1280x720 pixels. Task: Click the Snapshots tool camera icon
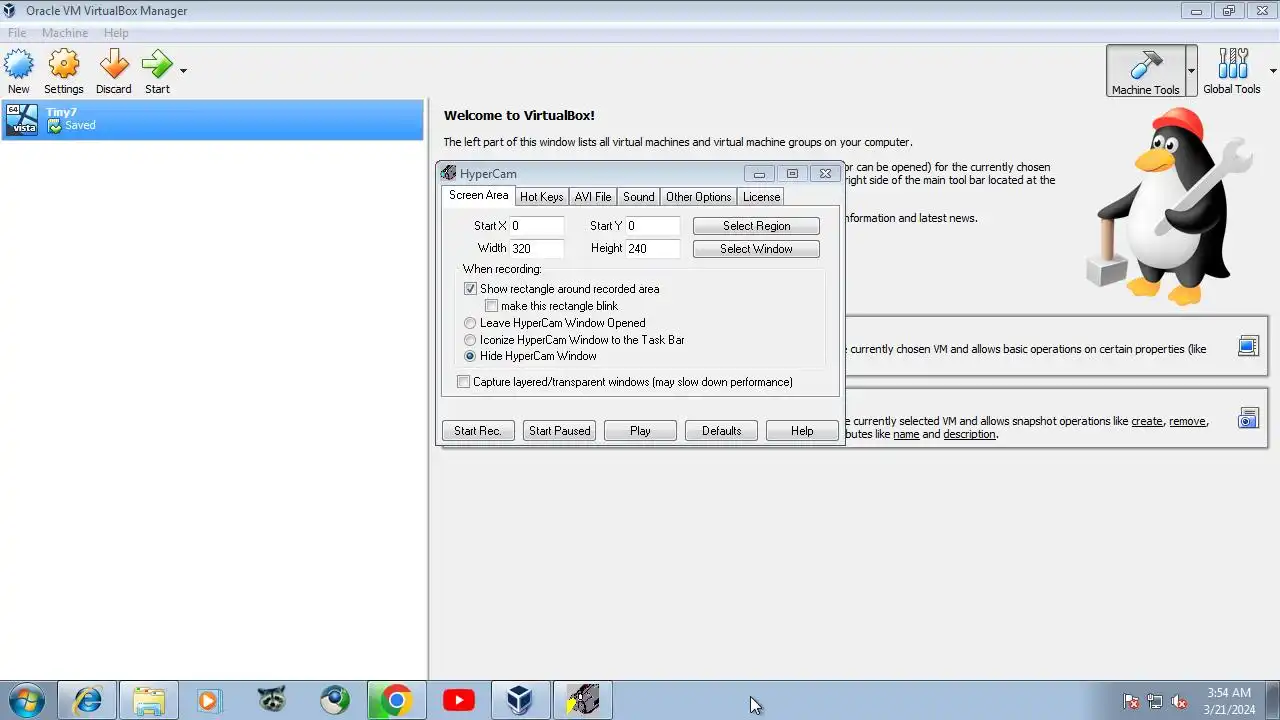[x=1247, y=418]
